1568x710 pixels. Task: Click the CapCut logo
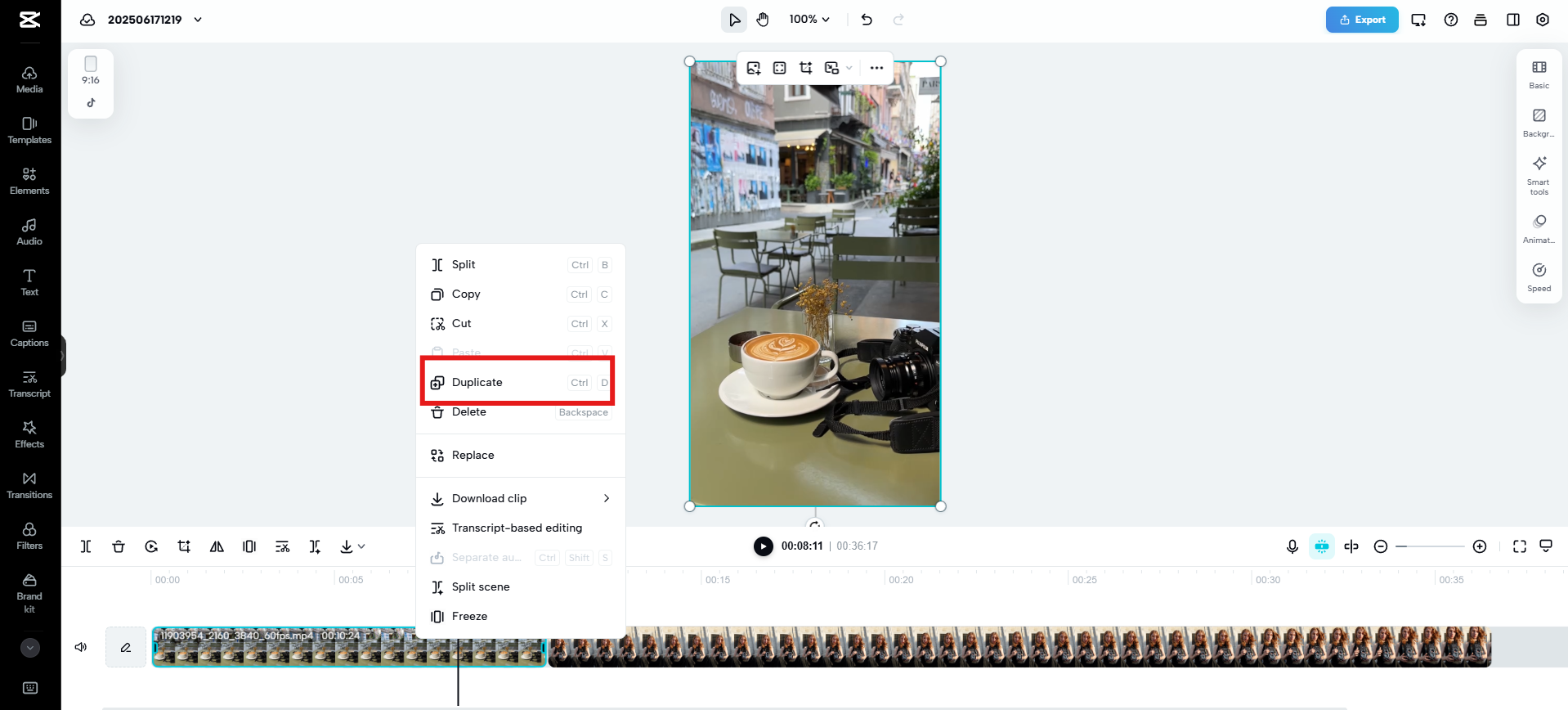(30, 20)
